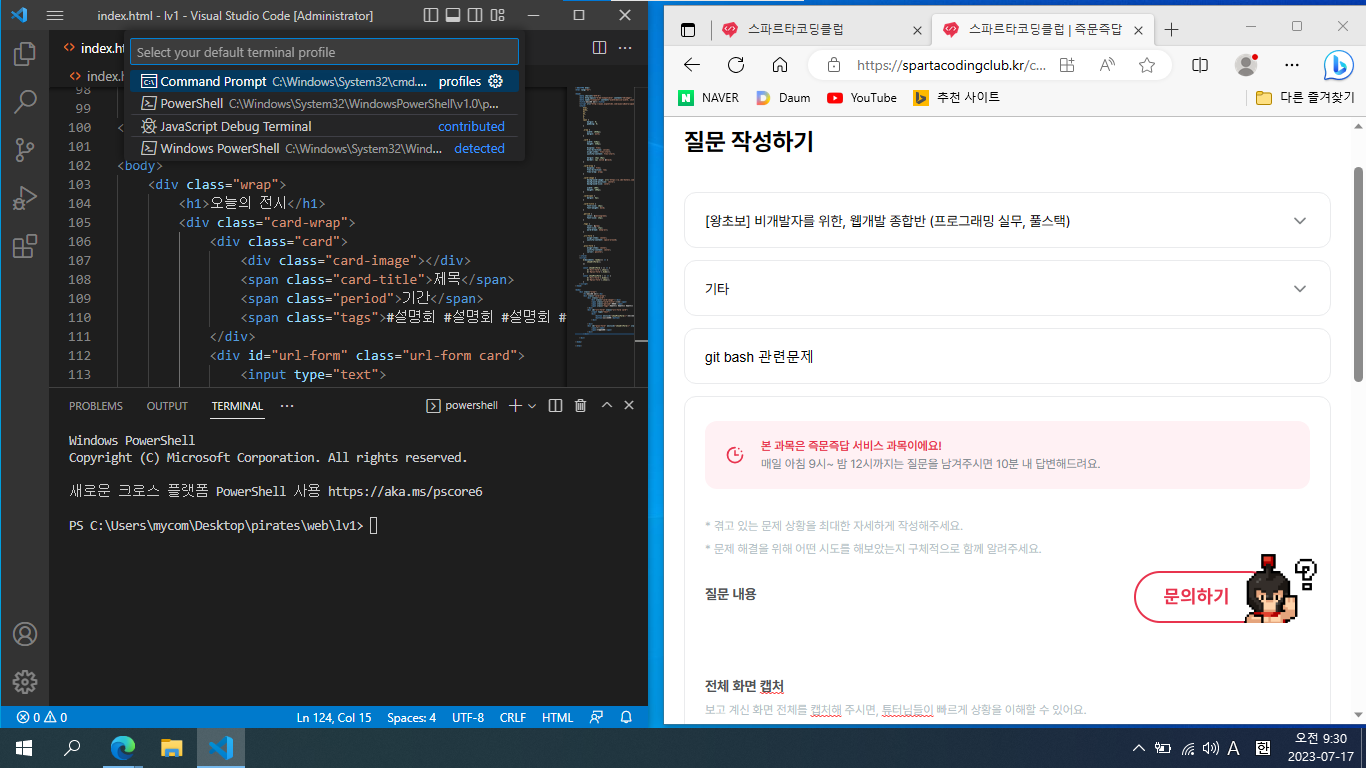Screen dimensions: 1366x768
Task: Open the Manage gear in VS Code
Action: 25,682
